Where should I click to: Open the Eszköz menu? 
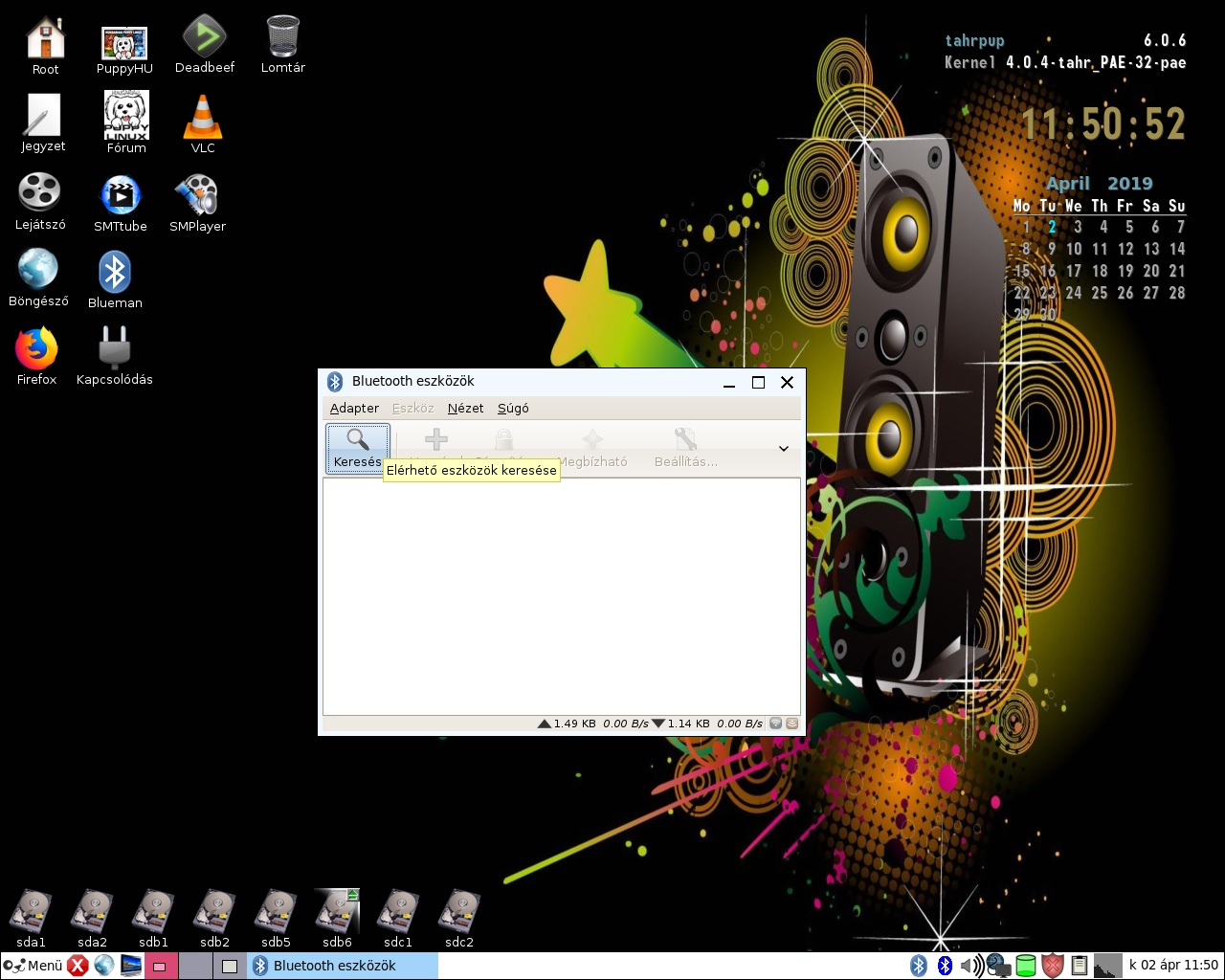(412, 408)
